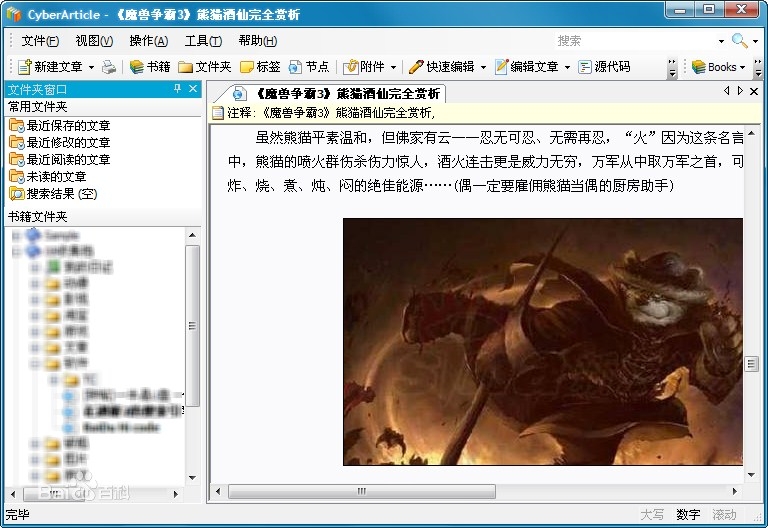Click the printer icon in the toolbar
Viewport: 768px width, 528px height.
pyautogui.click(x=108, y=67)
